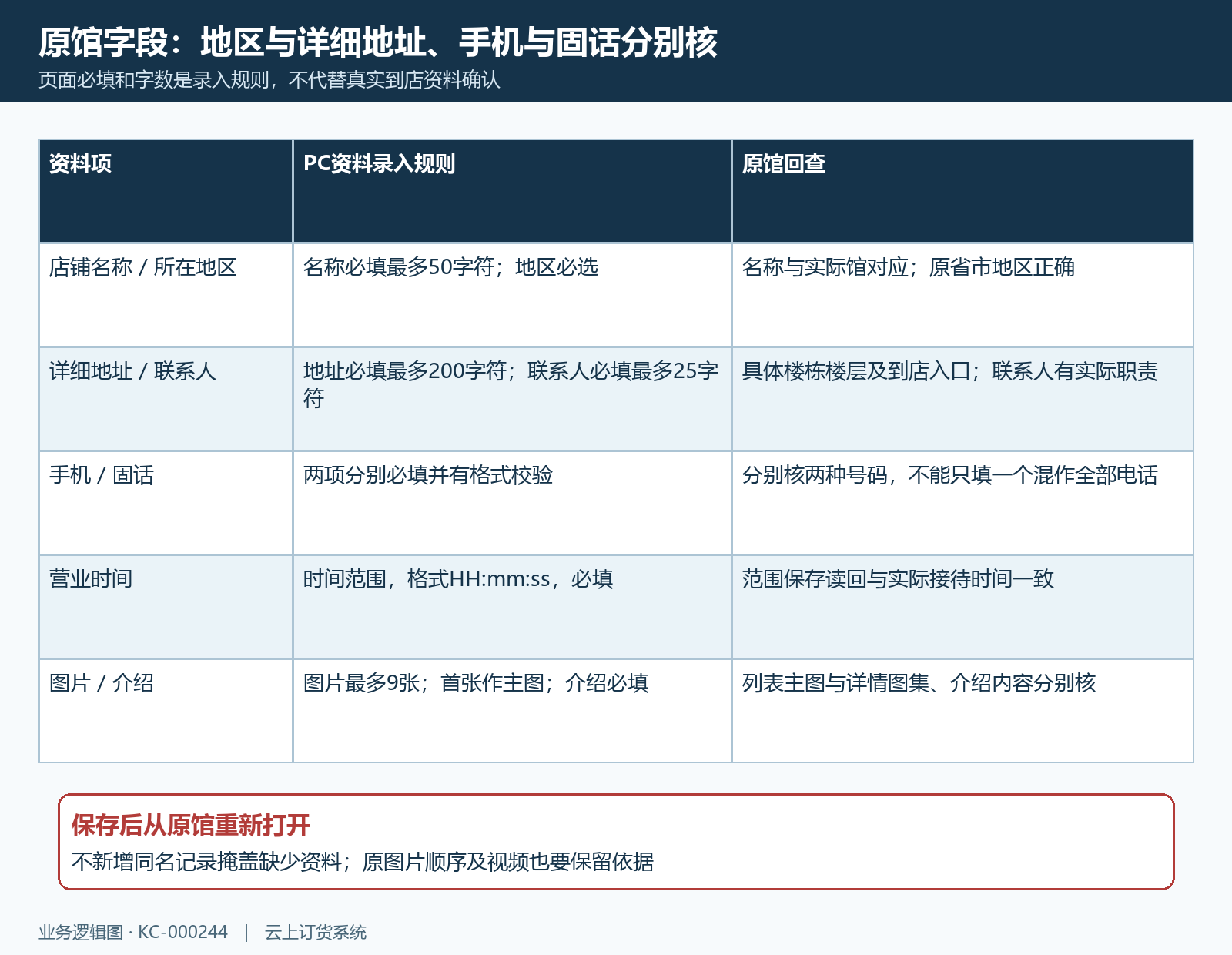The image size is (1232, 955).
Task: Select the 详细地址 / 联系人 cell
Action: tap(166, 399)
